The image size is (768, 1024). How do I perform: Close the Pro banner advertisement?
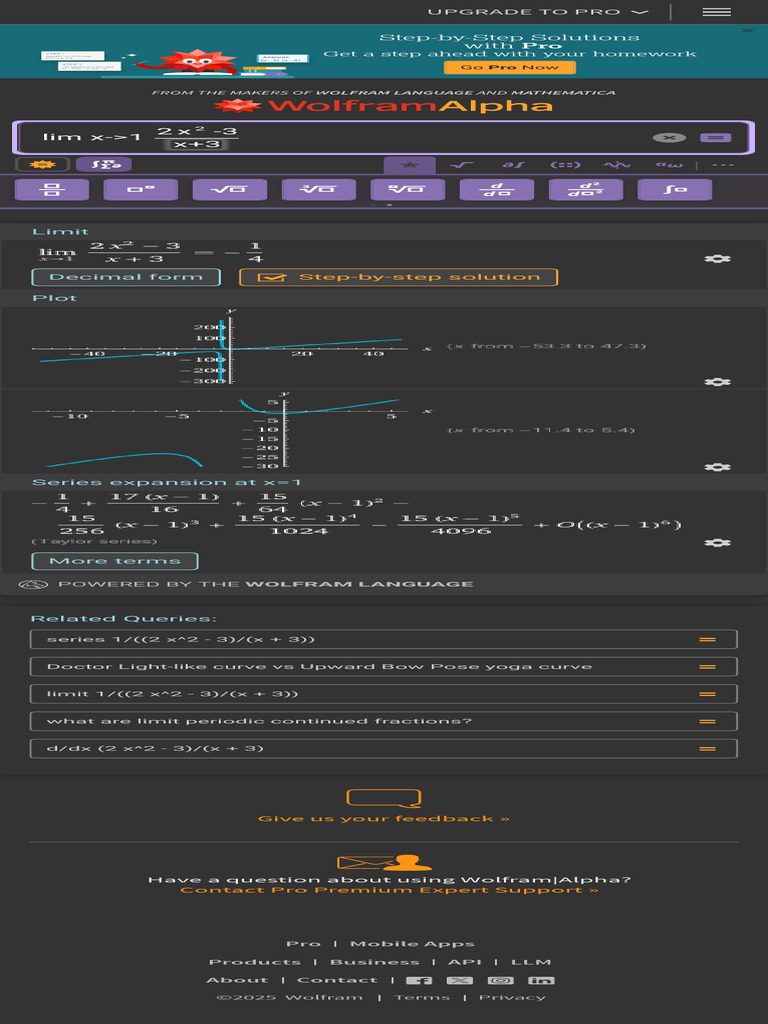747,31
